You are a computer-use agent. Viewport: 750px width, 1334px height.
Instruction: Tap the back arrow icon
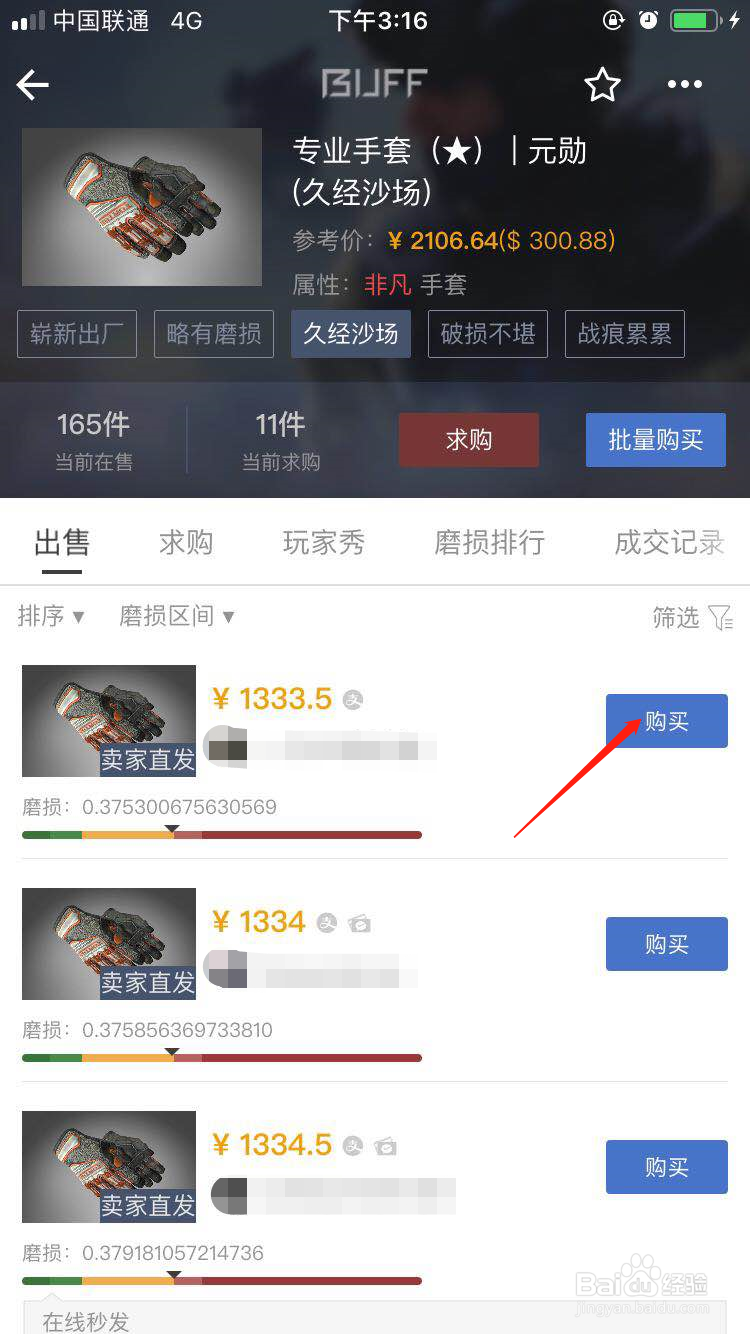click(x=33, y=85)
